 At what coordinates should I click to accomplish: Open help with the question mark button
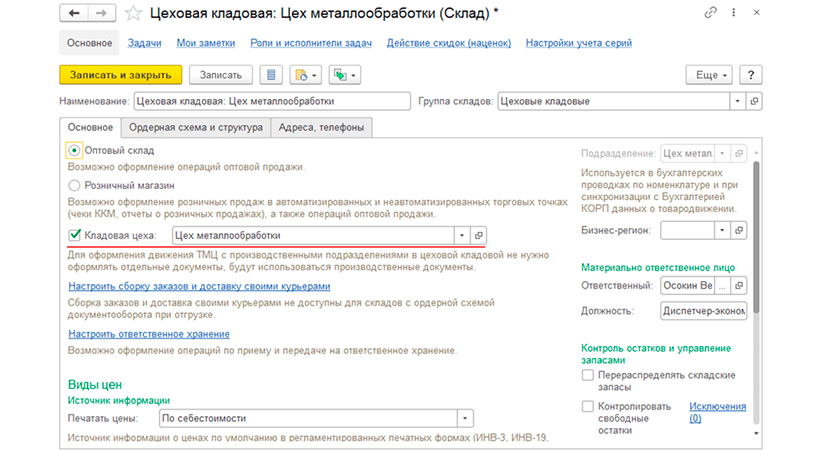751,75
